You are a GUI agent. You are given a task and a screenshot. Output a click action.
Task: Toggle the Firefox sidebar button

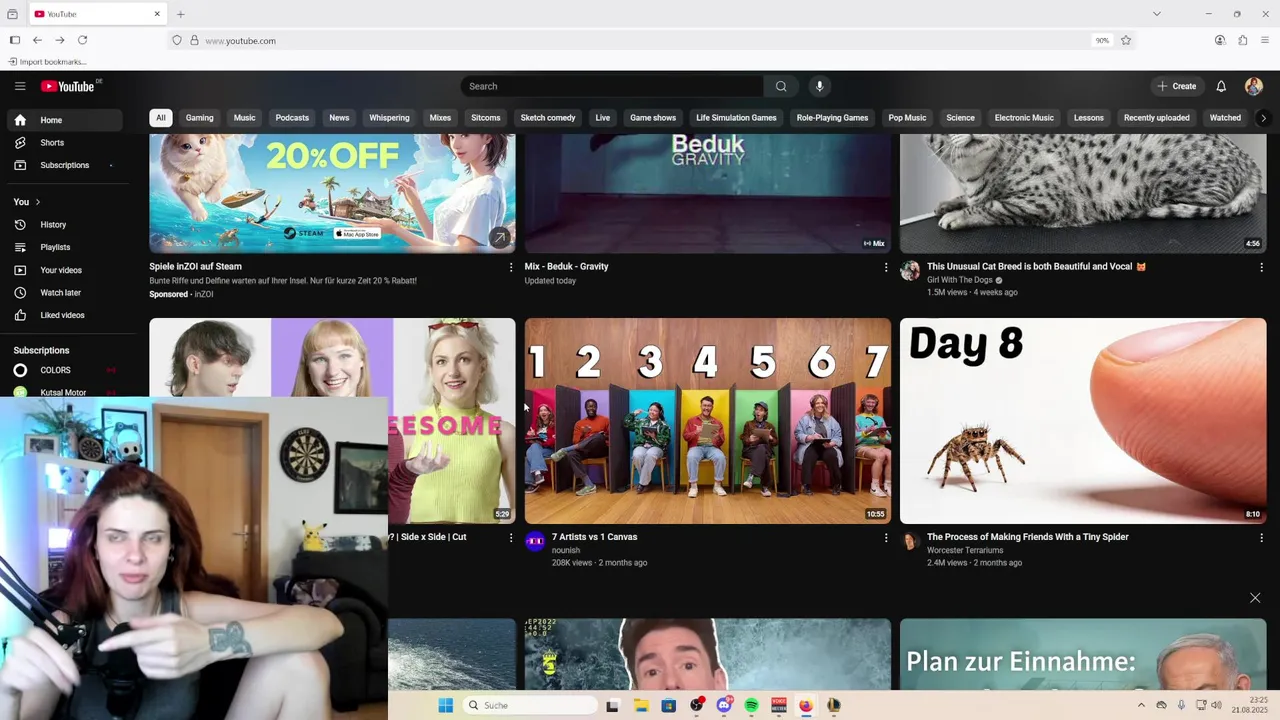(x=15, y=40)
